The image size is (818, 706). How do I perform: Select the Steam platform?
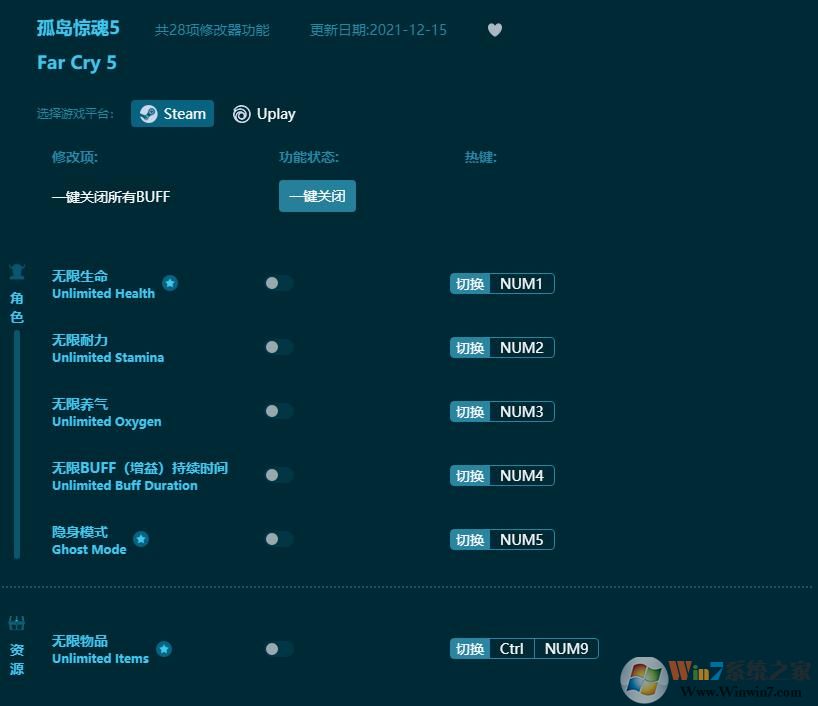(x=172, y=113)
